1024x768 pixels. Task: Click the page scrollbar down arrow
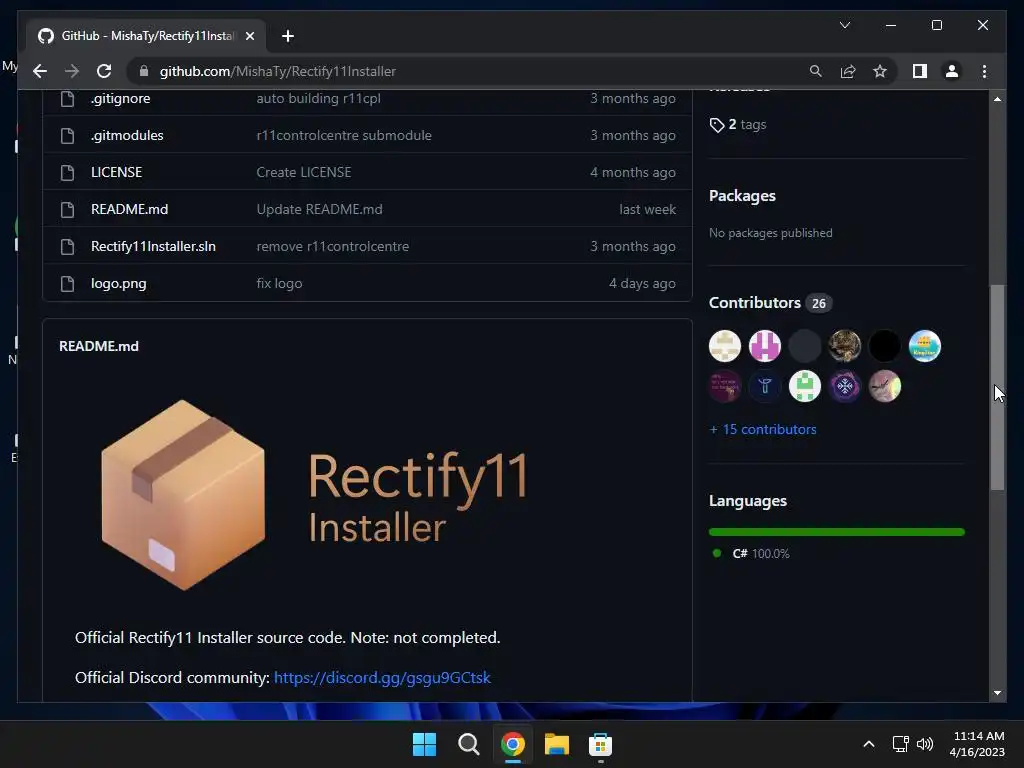(997, 693)
